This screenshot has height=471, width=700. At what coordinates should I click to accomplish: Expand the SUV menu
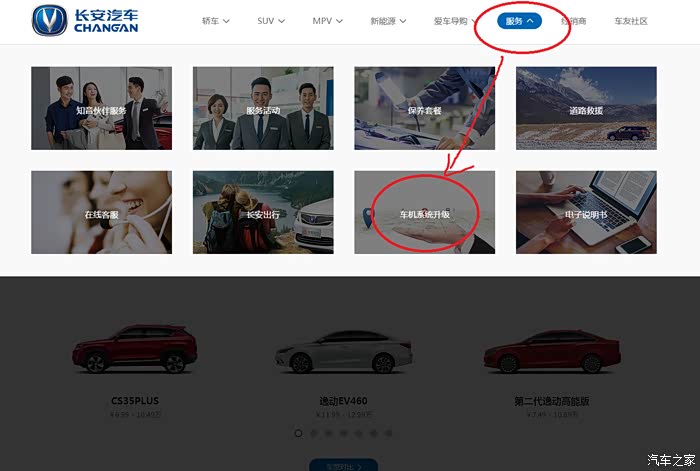[271, 21]
